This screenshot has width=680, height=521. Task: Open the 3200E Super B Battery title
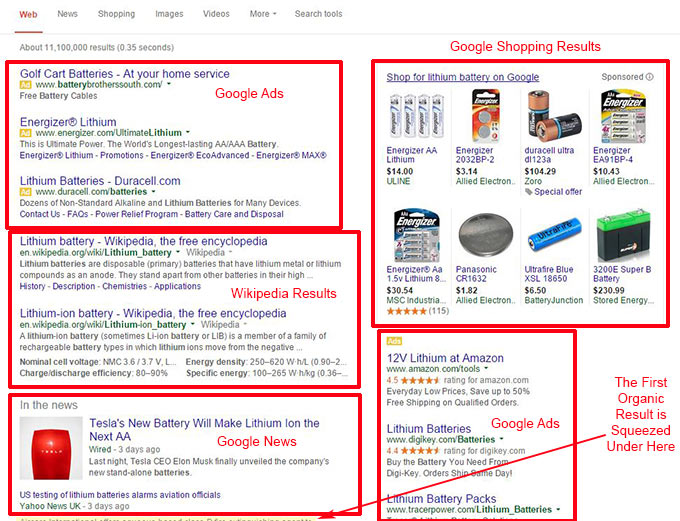622,274
